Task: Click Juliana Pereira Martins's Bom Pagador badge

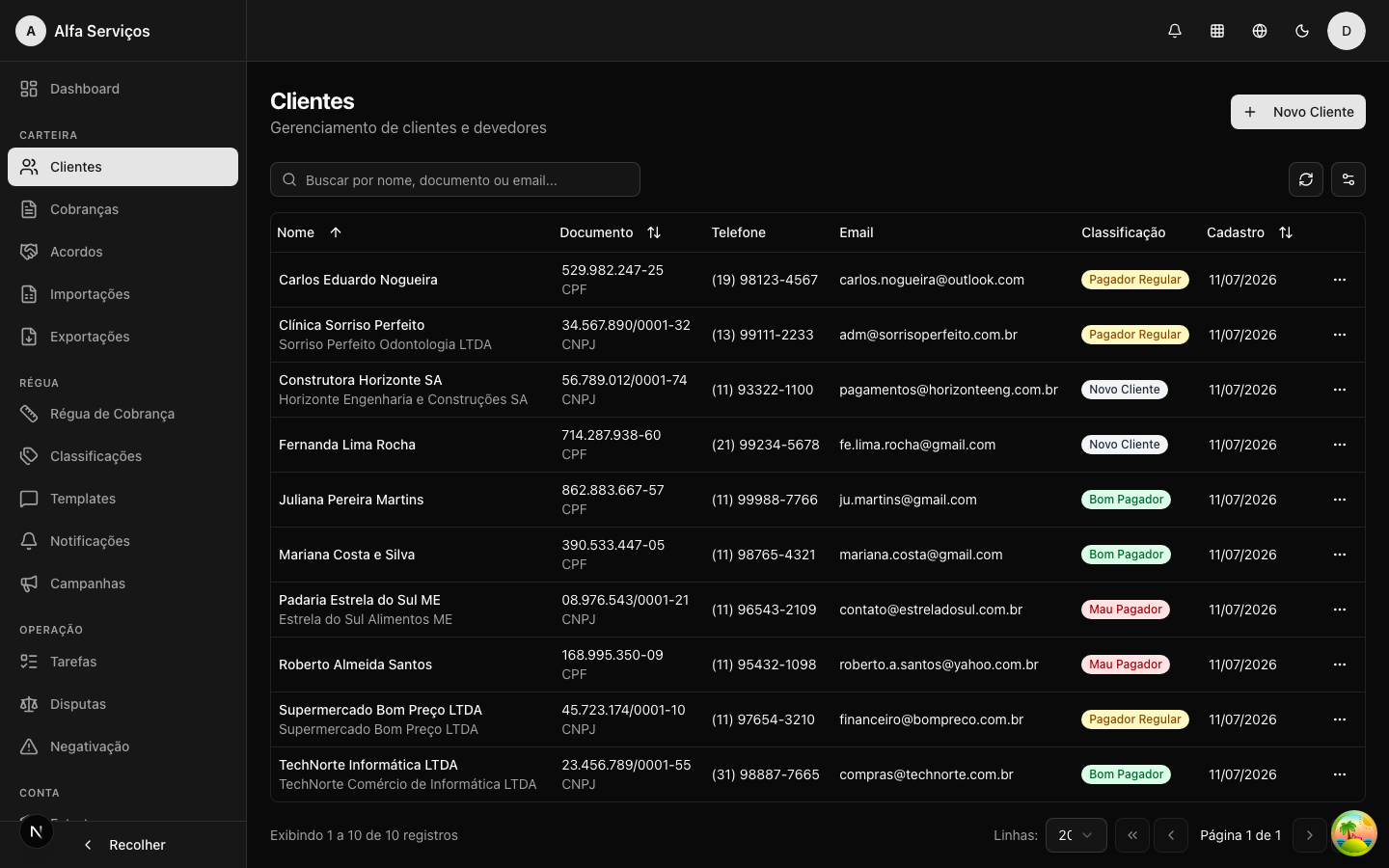Action: pyautogui.click(x=1126, y=500)
